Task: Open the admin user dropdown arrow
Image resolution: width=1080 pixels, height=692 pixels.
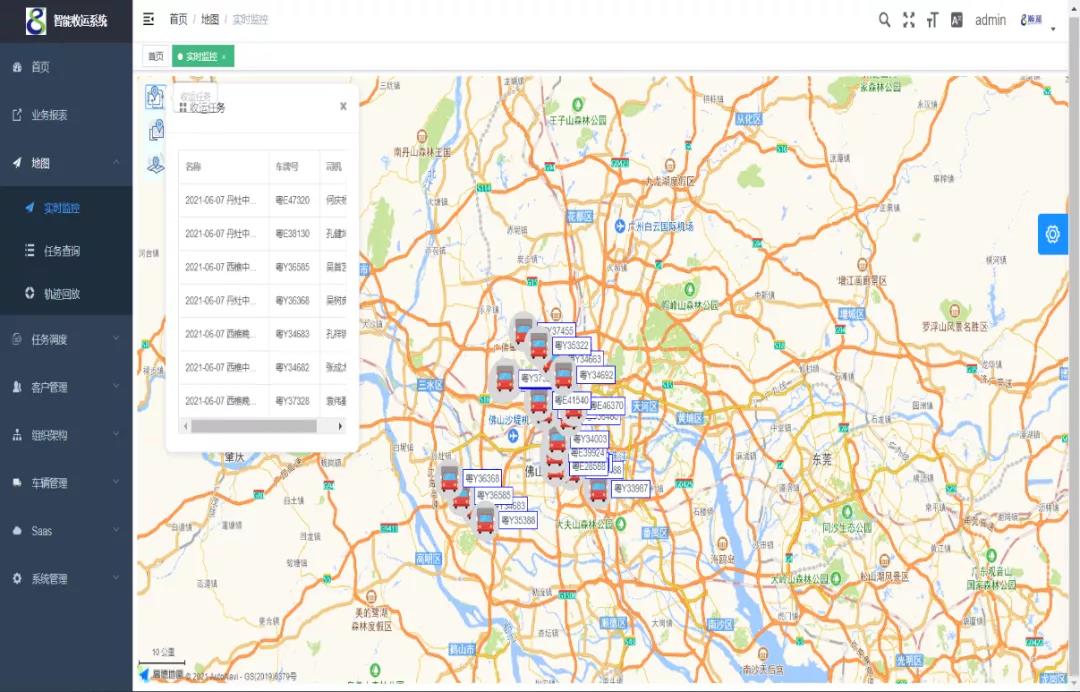Action: pos(1053,29)
